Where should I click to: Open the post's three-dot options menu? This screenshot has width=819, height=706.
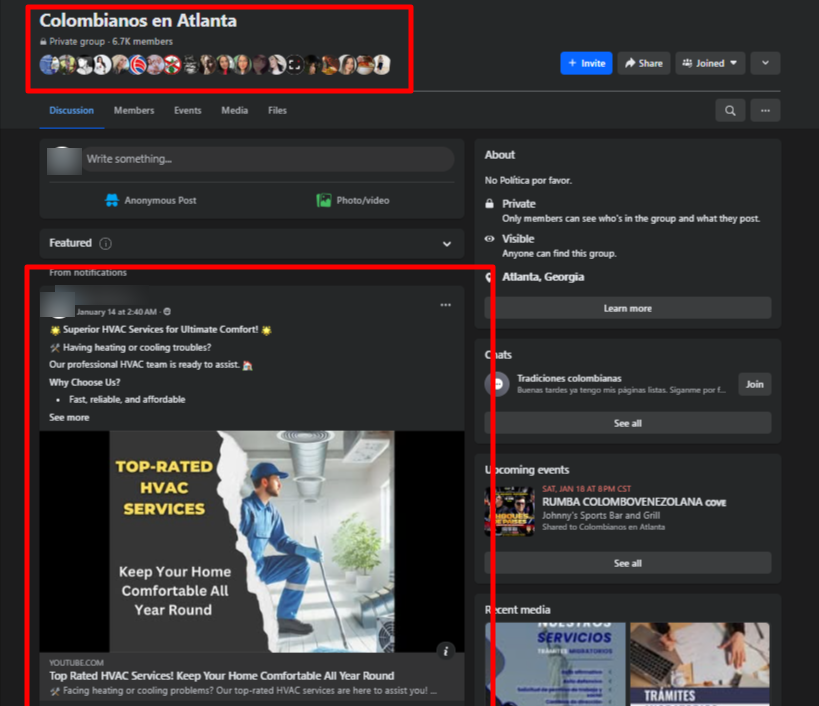click(445, 305)
